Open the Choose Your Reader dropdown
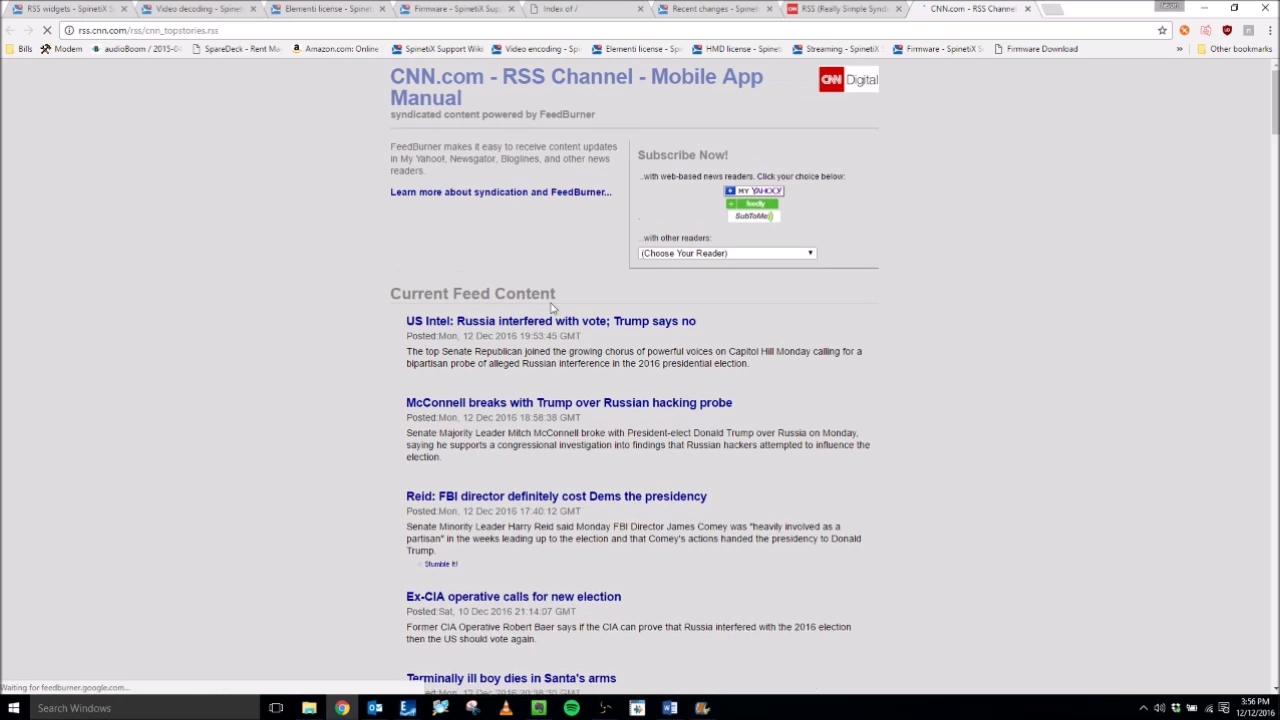 (x=727, y=253)
